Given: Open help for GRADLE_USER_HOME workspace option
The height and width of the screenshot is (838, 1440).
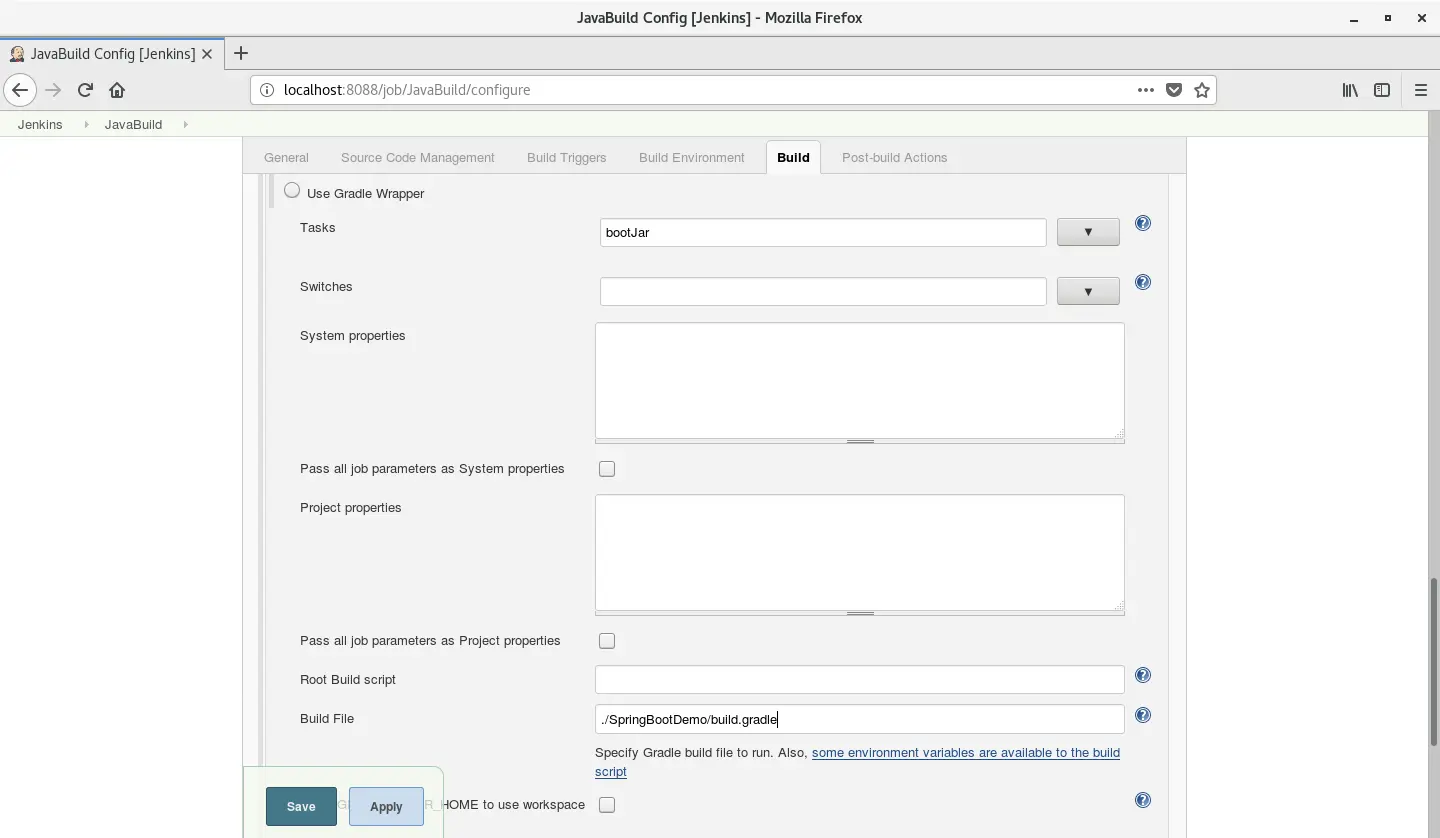Looking at the screenshot, I should click(1143, 800).
